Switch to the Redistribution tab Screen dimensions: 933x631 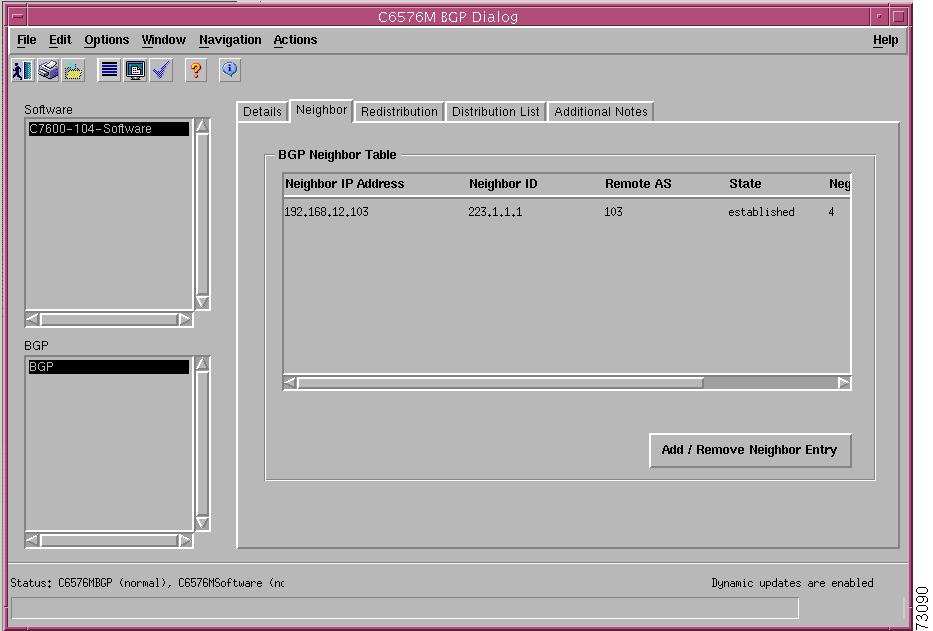pos(399,111)
